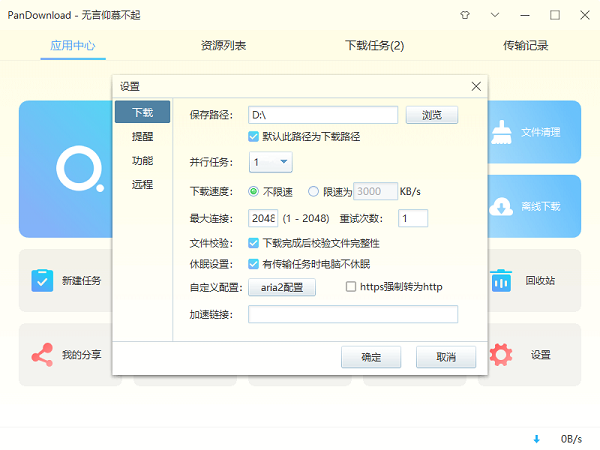600x450 pixels.
Task: Close the settings dialog with X
Action: coord(476,86)
